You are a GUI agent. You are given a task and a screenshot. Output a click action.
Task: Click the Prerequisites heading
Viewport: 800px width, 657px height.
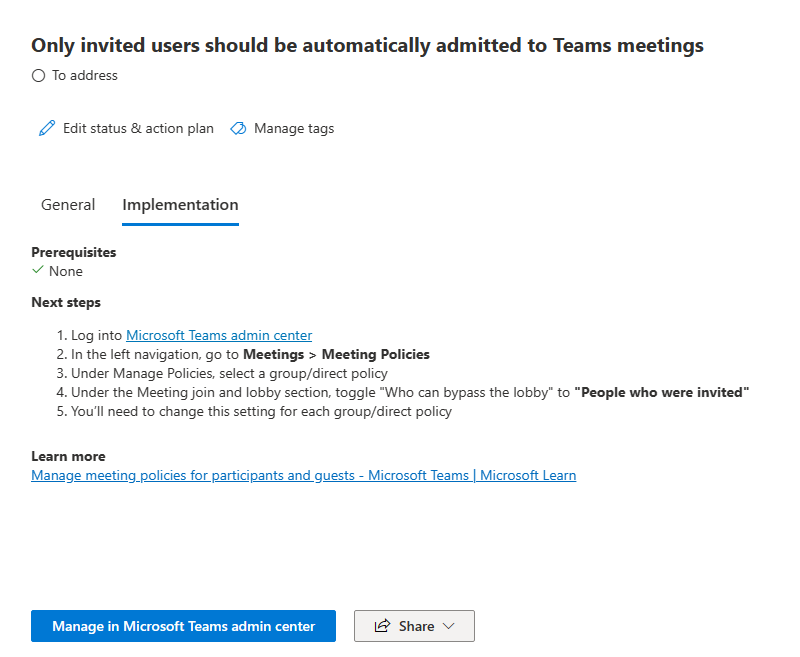coord(74,253)
